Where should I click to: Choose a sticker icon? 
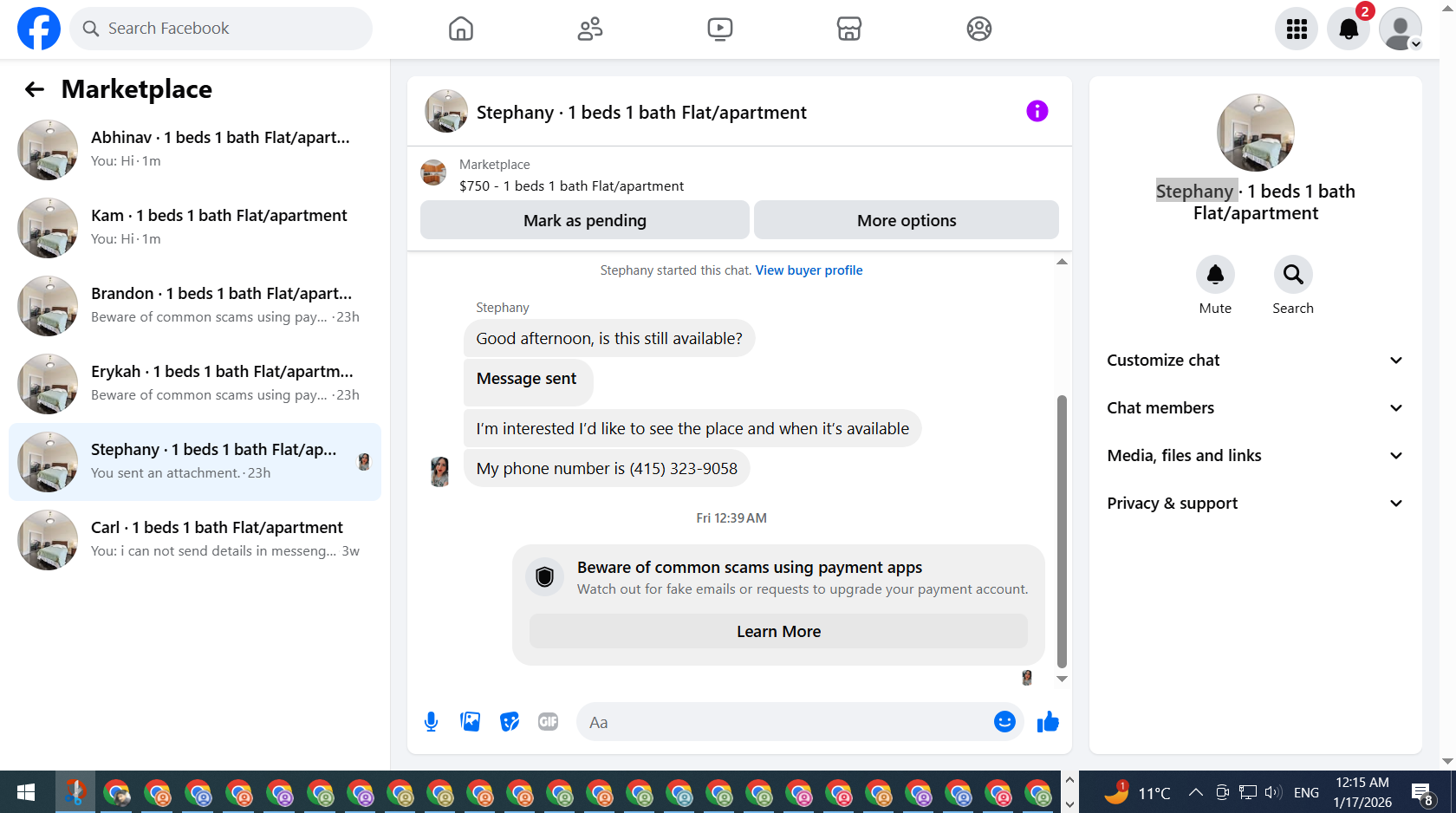[510, 722]
